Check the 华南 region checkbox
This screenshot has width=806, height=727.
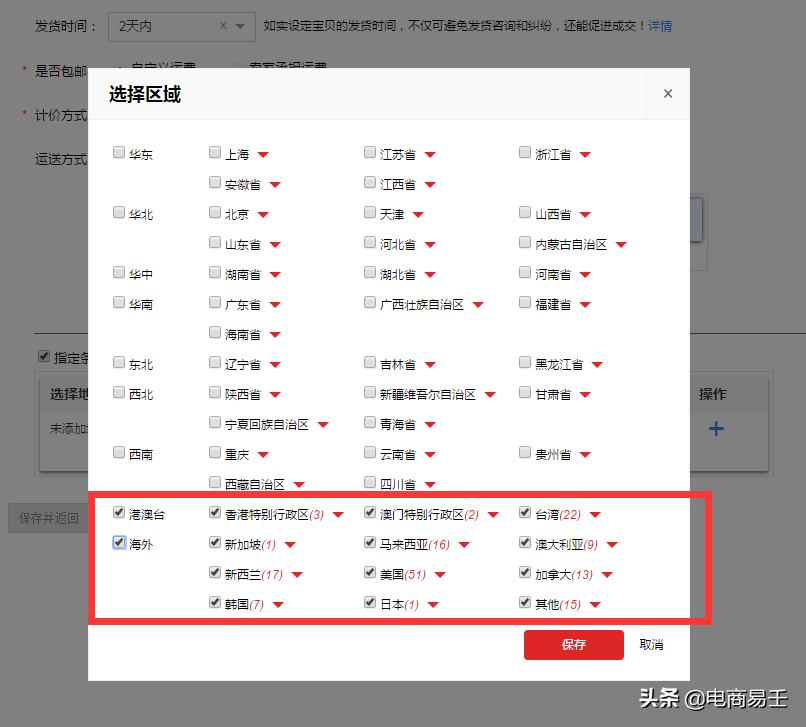pyautogui.click(x=119, y=302)
